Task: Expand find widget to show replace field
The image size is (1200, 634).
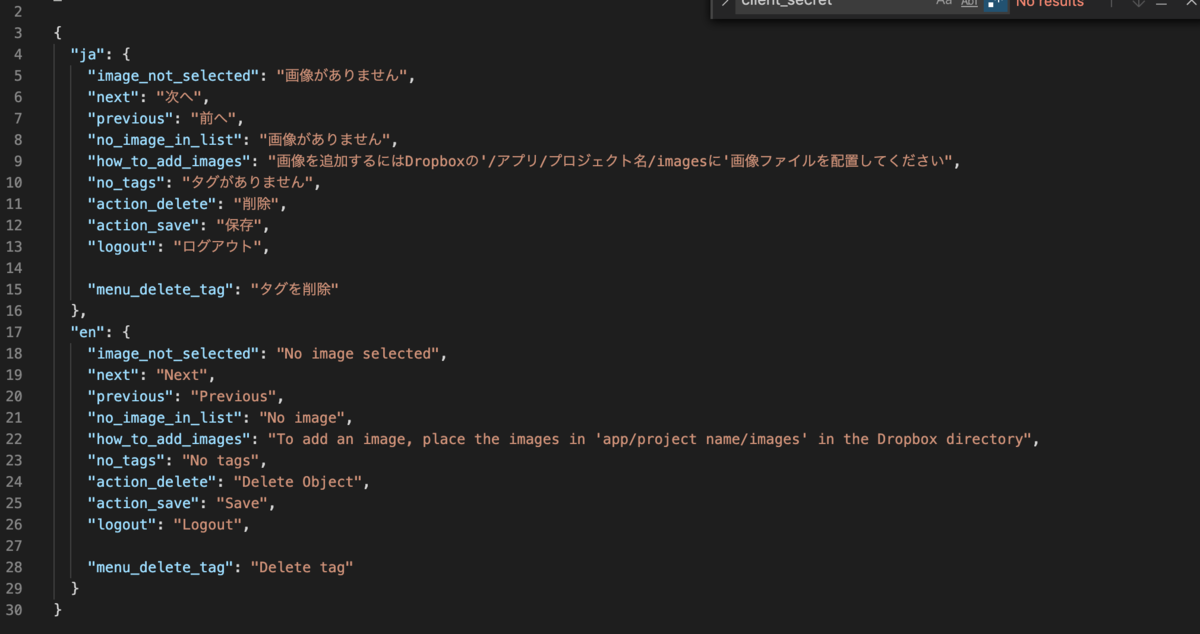Action: 724,4
